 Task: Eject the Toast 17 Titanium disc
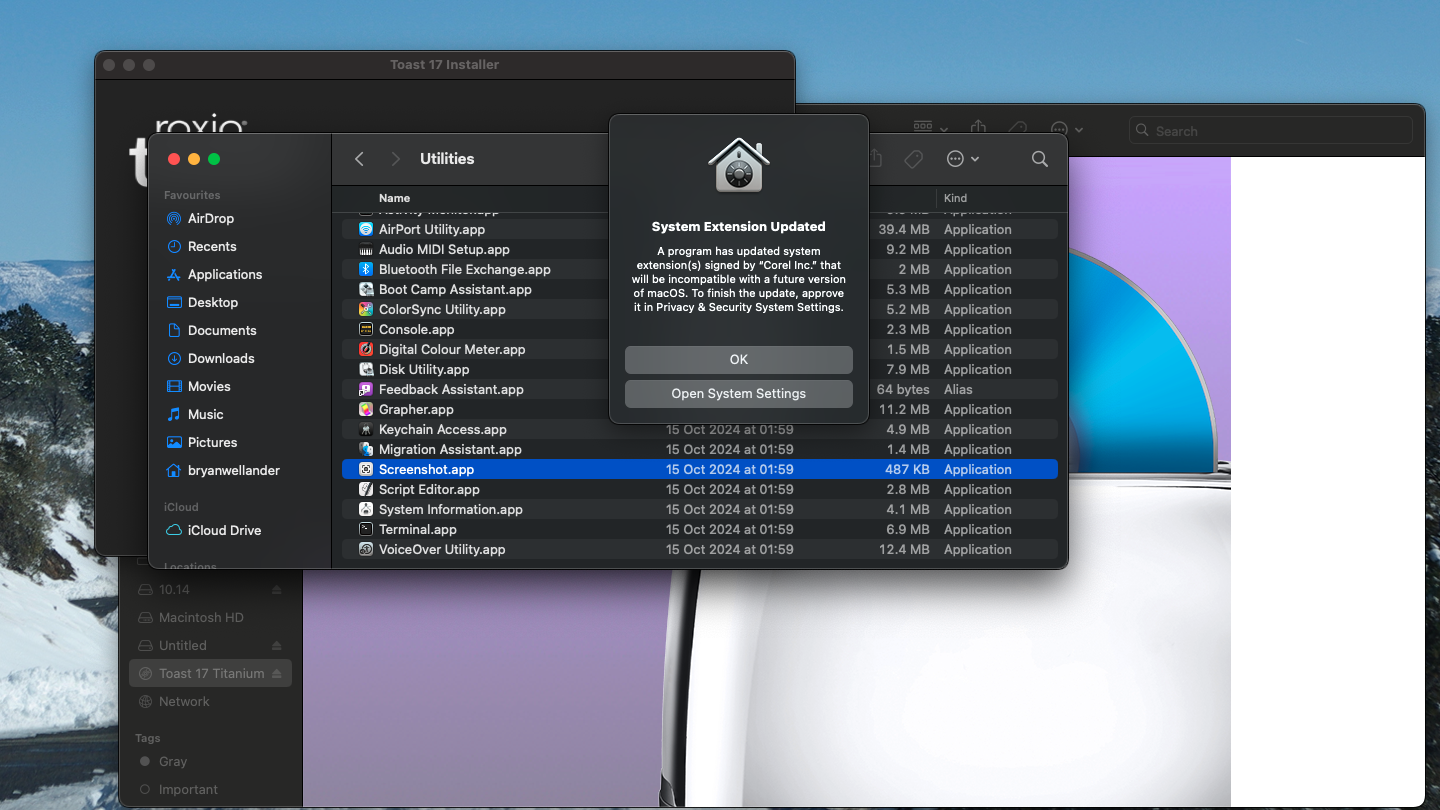[x=277, y=674]
